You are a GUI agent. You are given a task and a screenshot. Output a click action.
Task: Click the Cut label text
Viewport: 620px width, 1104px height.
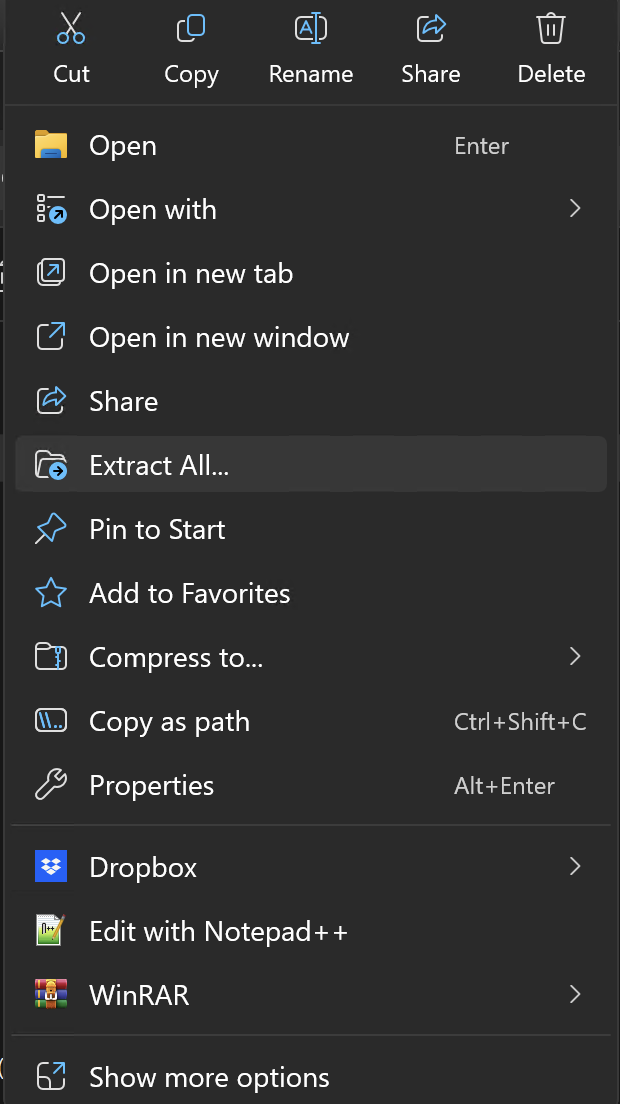pyautogui.click(x=71, y=74)
